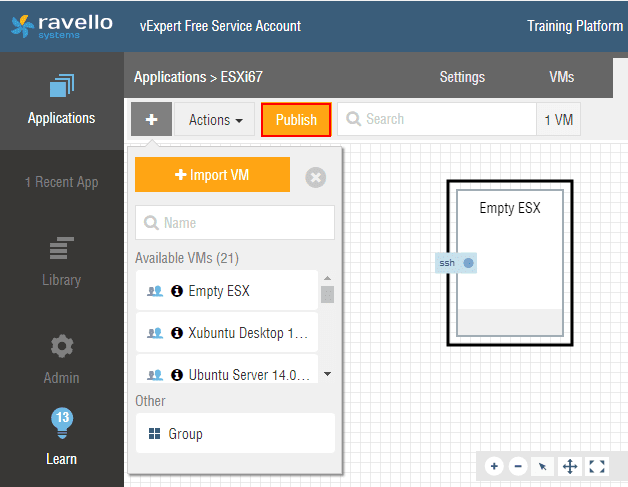Zoom out on the canvas

tap(518, 466)
